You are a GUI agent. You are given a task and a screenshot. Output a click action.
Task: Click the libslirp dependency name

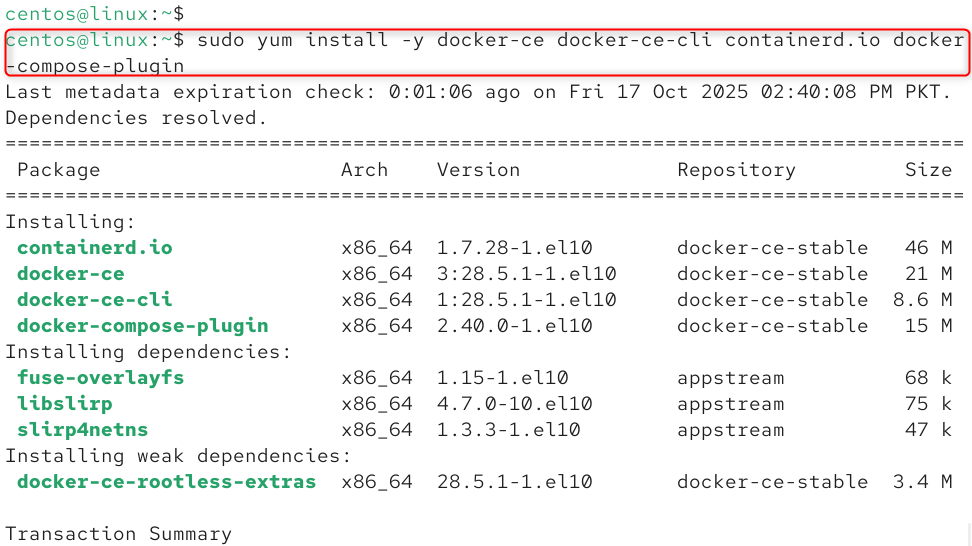coord(64,404)
